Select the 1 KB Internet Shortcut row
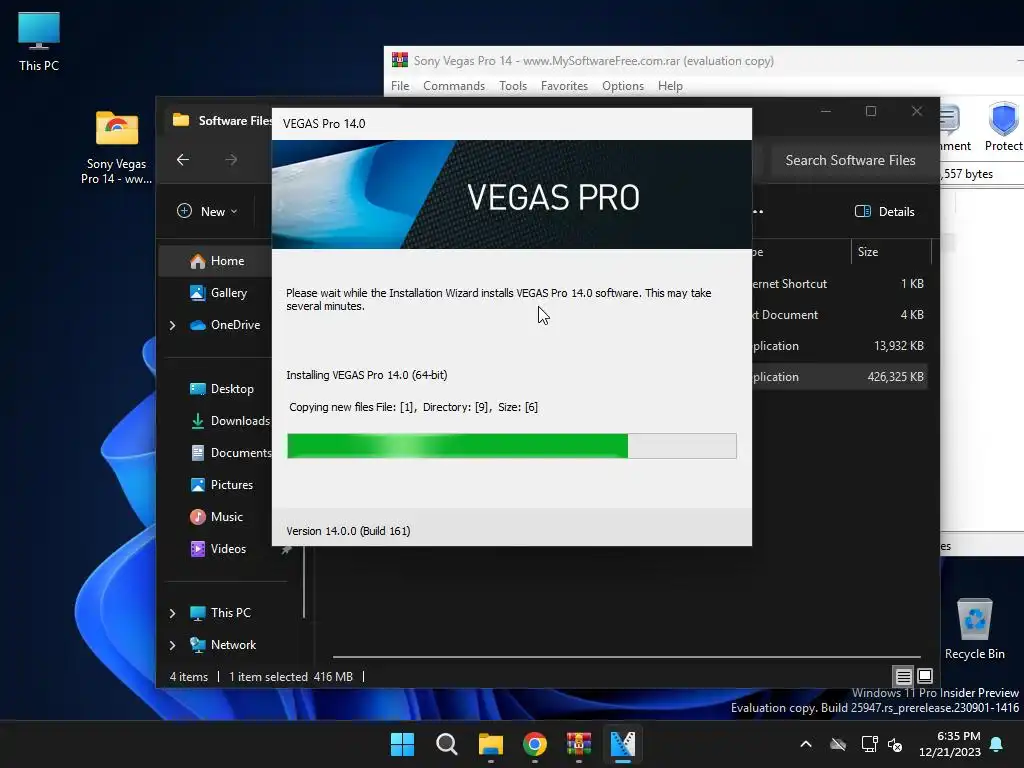The image size is (1024, 768). (839, 283)
